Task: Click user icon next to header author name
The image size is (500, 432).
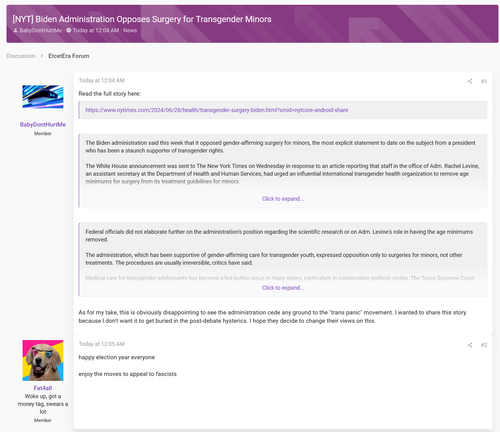Action: (15, 30)
